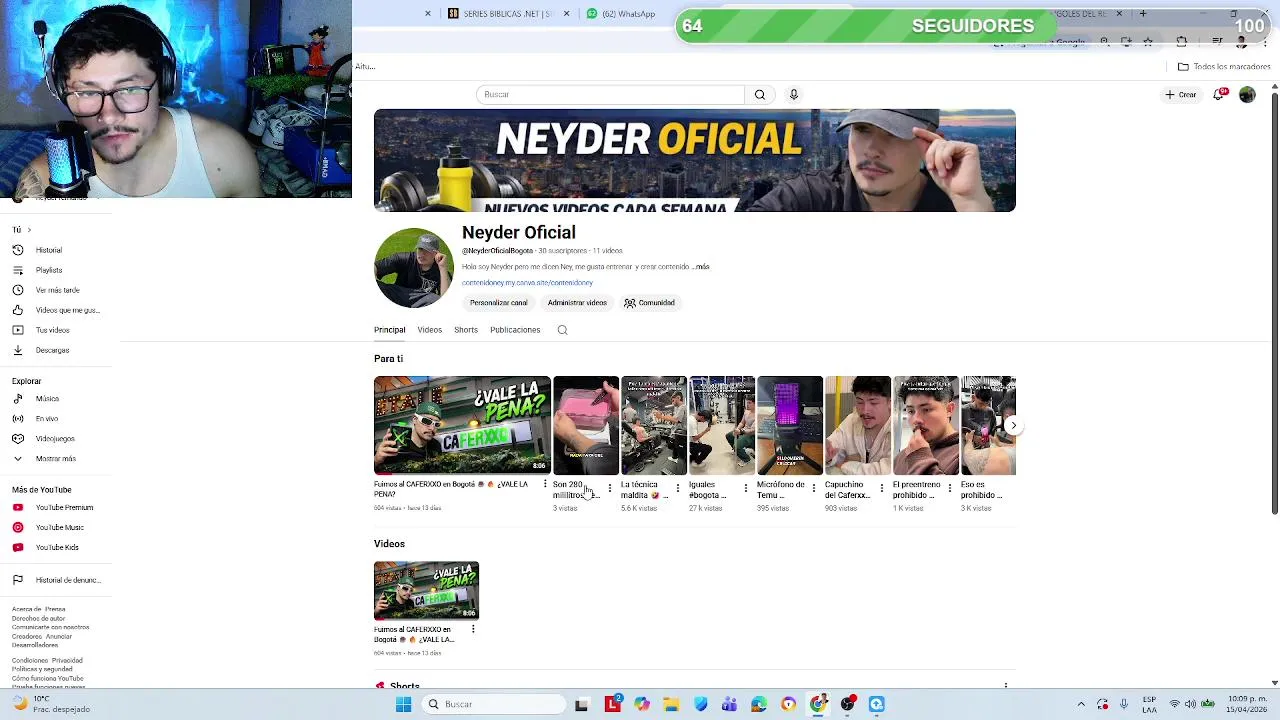Open Tus videos in sidebar

coord(52,330)
